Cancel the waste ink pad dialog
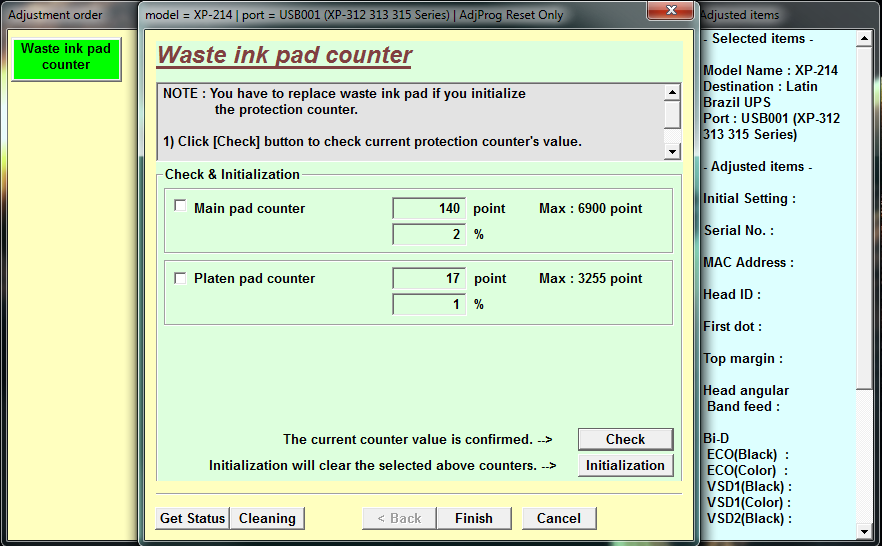The width and height of the screenshot is (882, 546). [x=558, y=518]
